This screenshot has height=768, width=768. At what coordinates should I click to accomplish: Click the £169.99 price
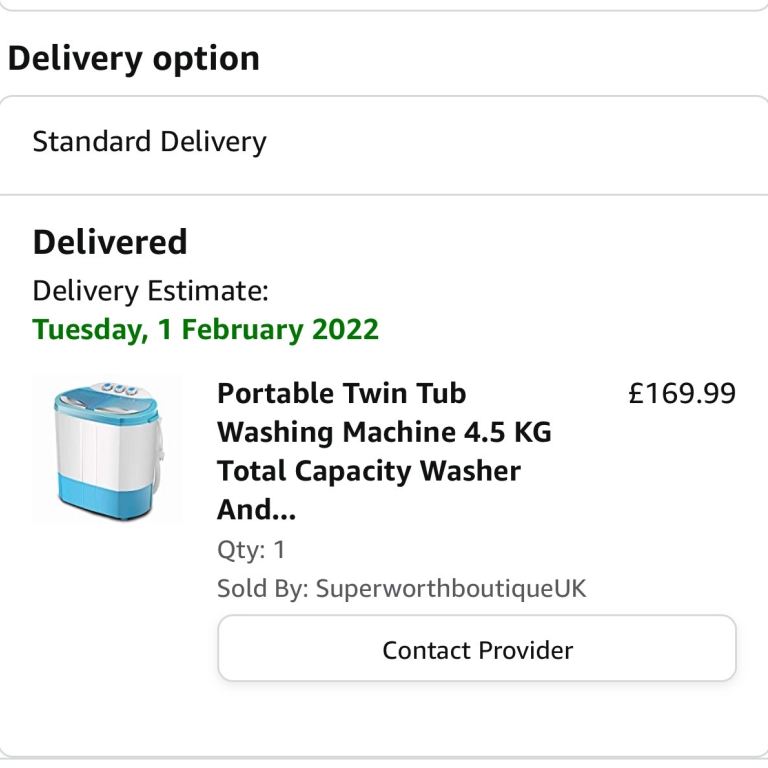[x=682, y=393]
